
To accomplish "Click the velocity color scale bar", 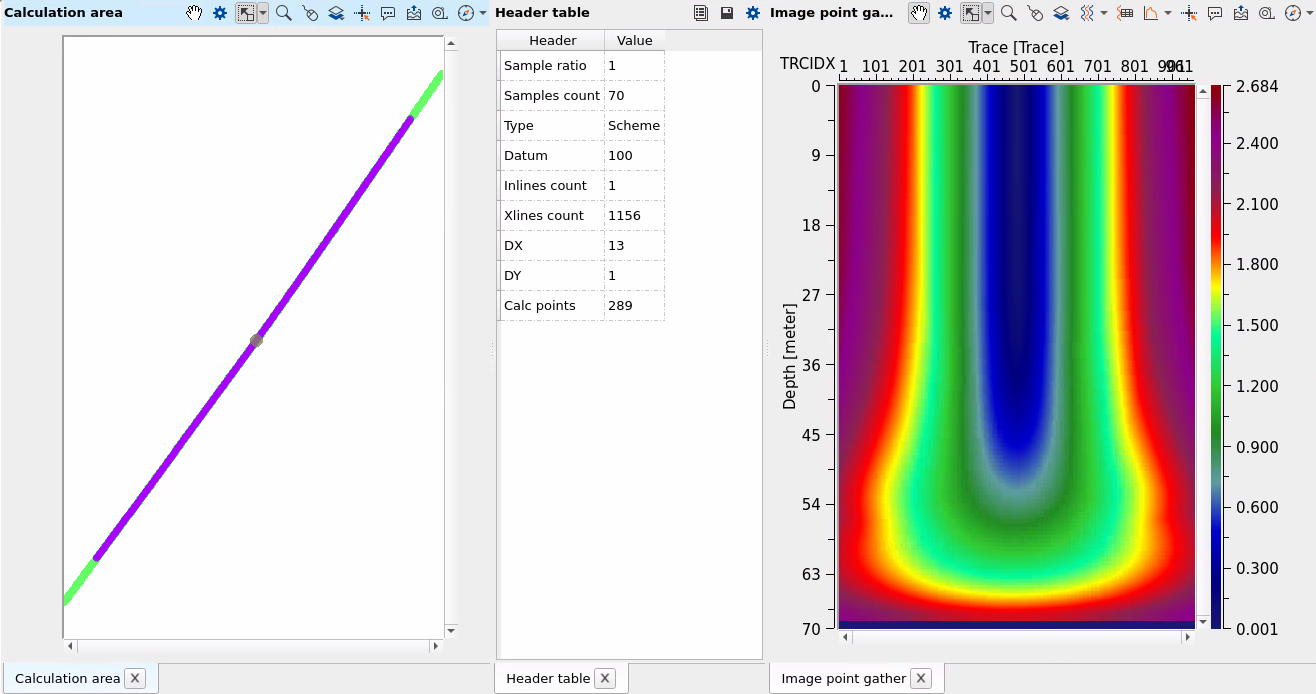I will (x=1215, y=356).
